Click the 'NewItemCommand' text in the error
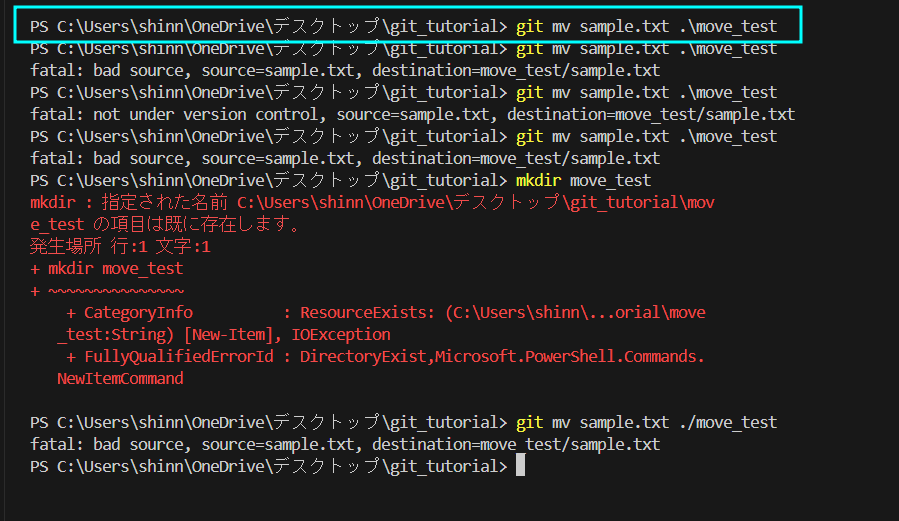 tap(120, 378)
